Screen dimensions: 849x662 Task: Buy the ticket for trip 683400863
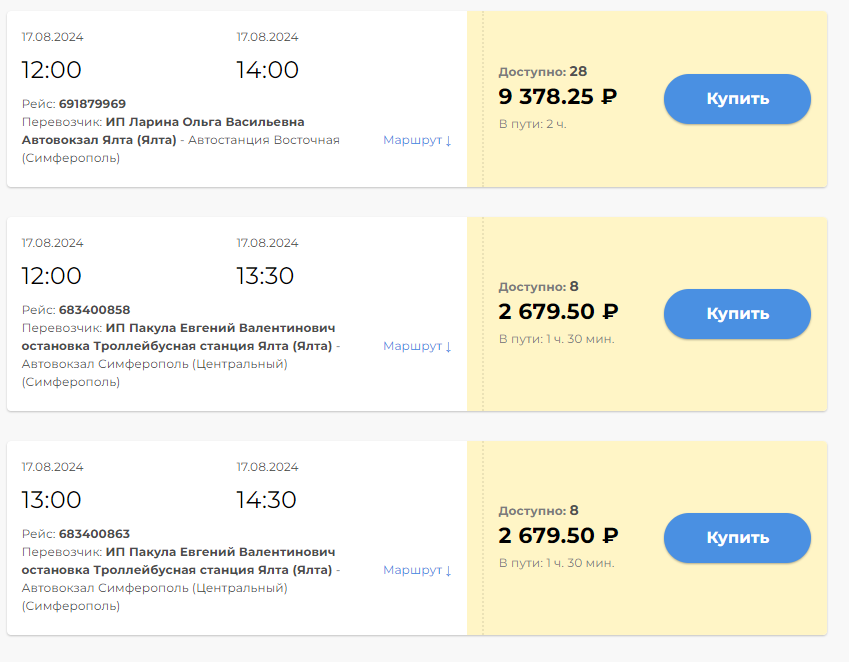click(737, 538)
